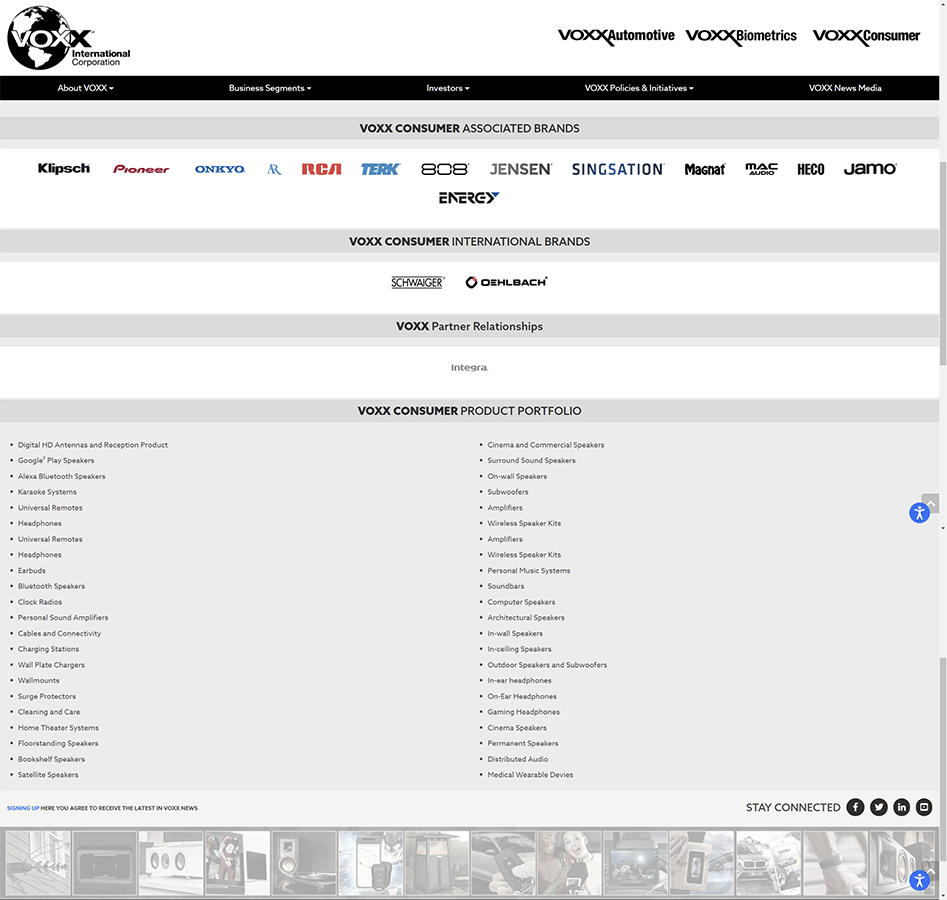Screen dimensions: 947x900
Task: Click 'Digital HD Antennas and Reception Product'
Action: click(x=93, y=445)
